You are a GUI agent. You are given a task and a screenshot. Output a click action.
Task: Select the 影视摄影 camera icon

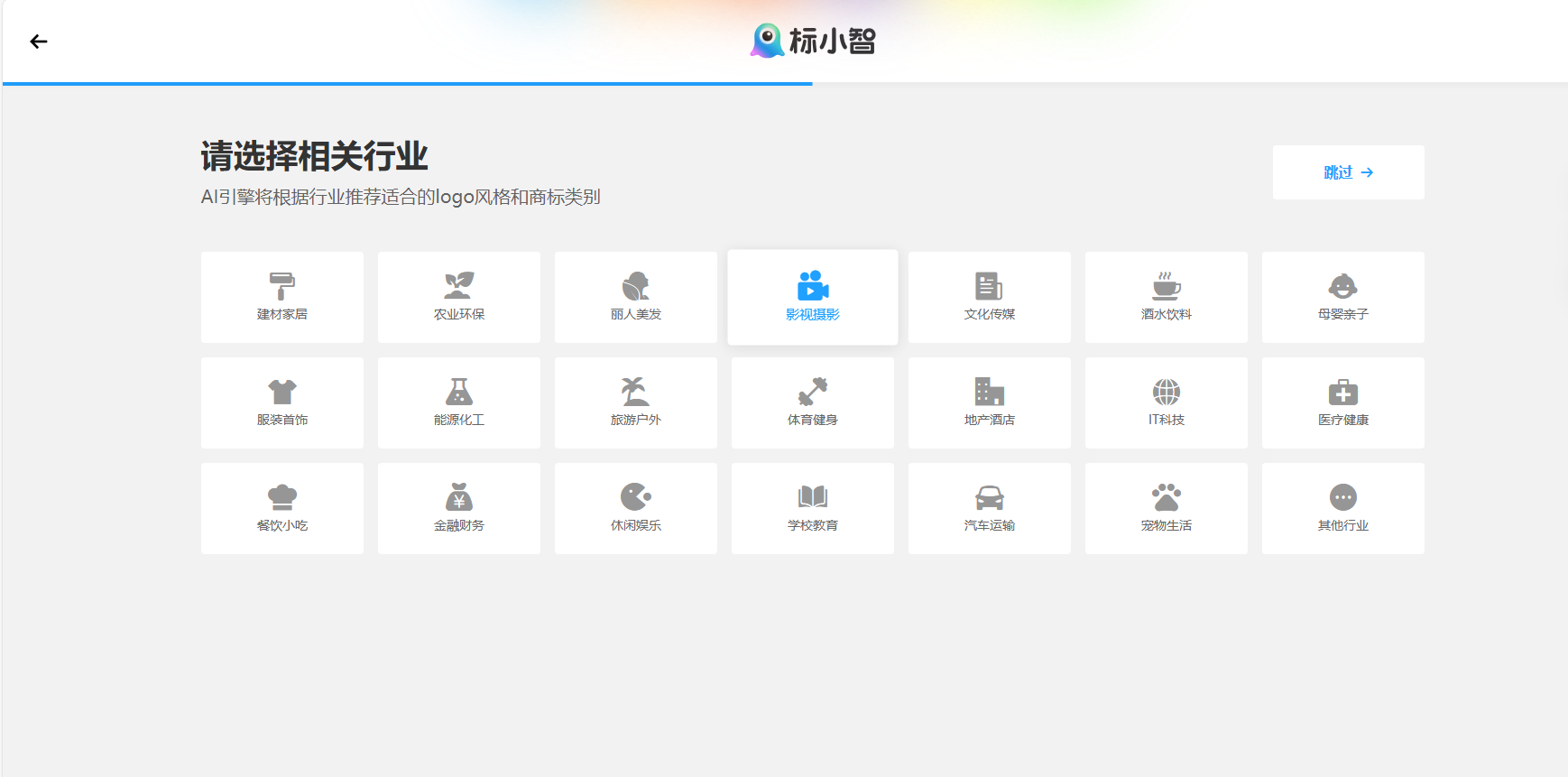(x=812, y=286)
